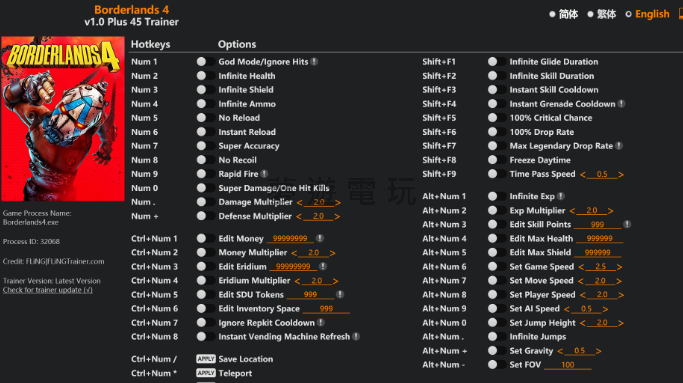Open Check for trainer update link
The height and width of the screenshot is (383, 683).
(47, 290)
